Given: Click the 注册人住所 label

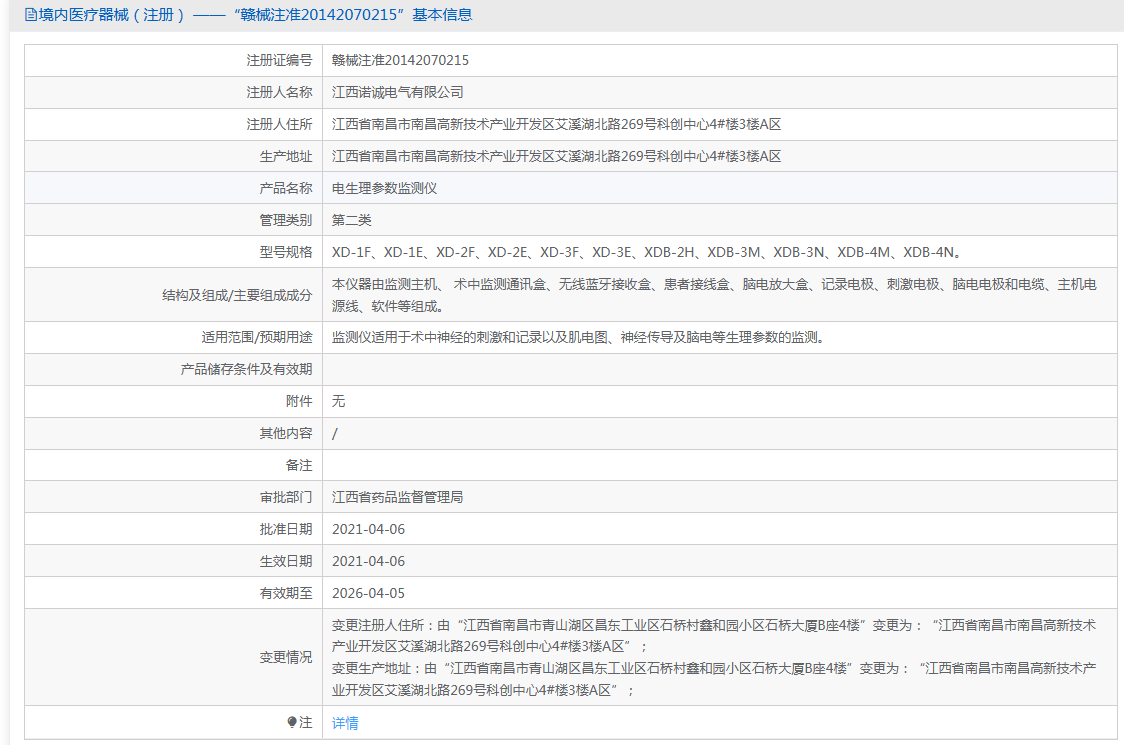Looking at the screenshot, I should [280, 125].
